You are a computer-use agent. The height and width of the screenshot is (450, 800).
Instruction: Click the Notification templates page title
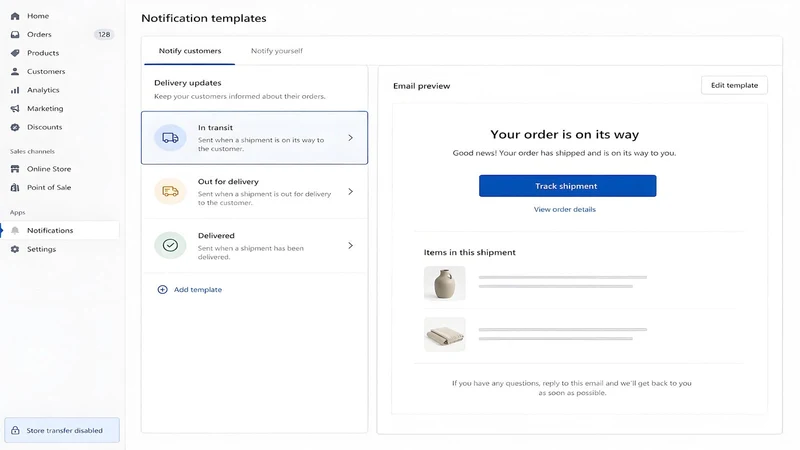coord(204,18)
